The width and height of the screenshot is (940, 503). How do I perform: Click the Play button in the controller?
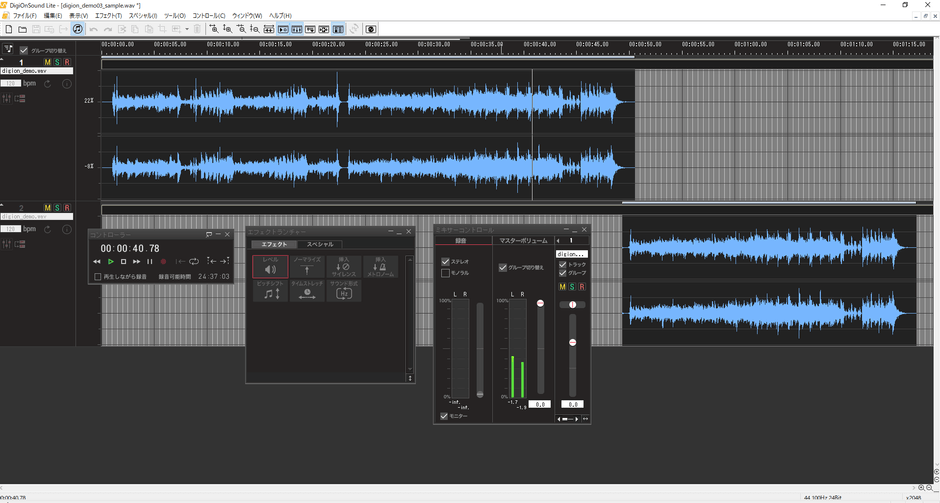click(111, 261)
